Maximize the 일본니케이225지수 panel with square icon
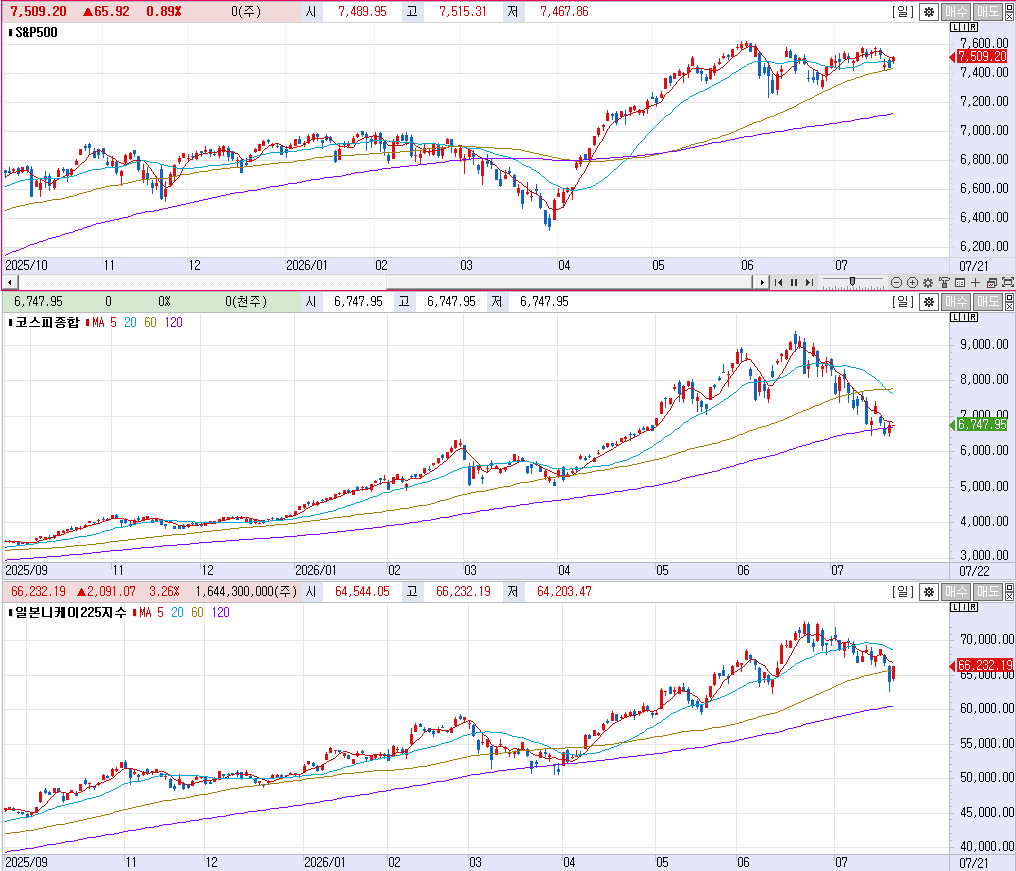 point(1009,587)
